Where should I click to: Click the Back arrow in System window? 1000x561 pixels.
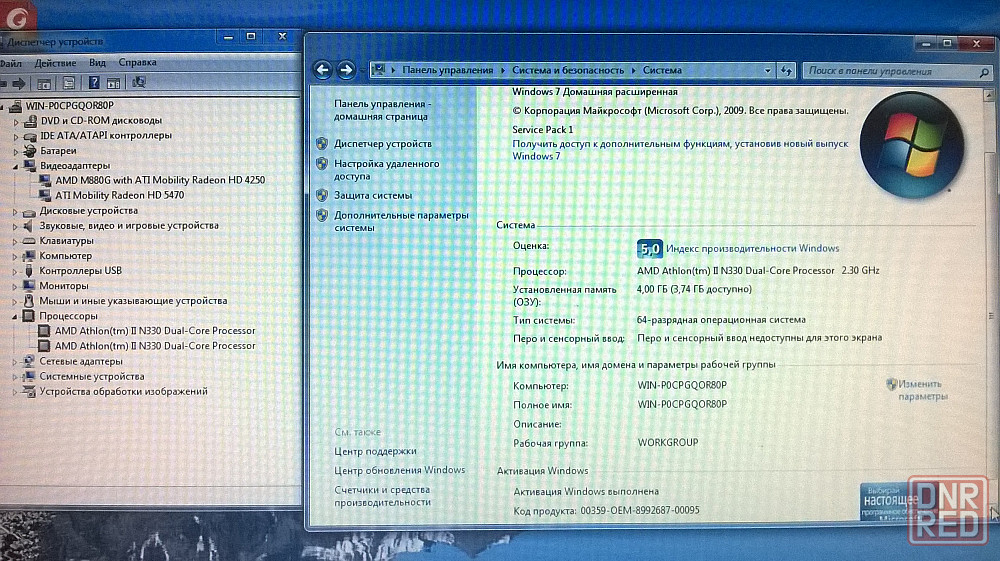coord(323,69)
